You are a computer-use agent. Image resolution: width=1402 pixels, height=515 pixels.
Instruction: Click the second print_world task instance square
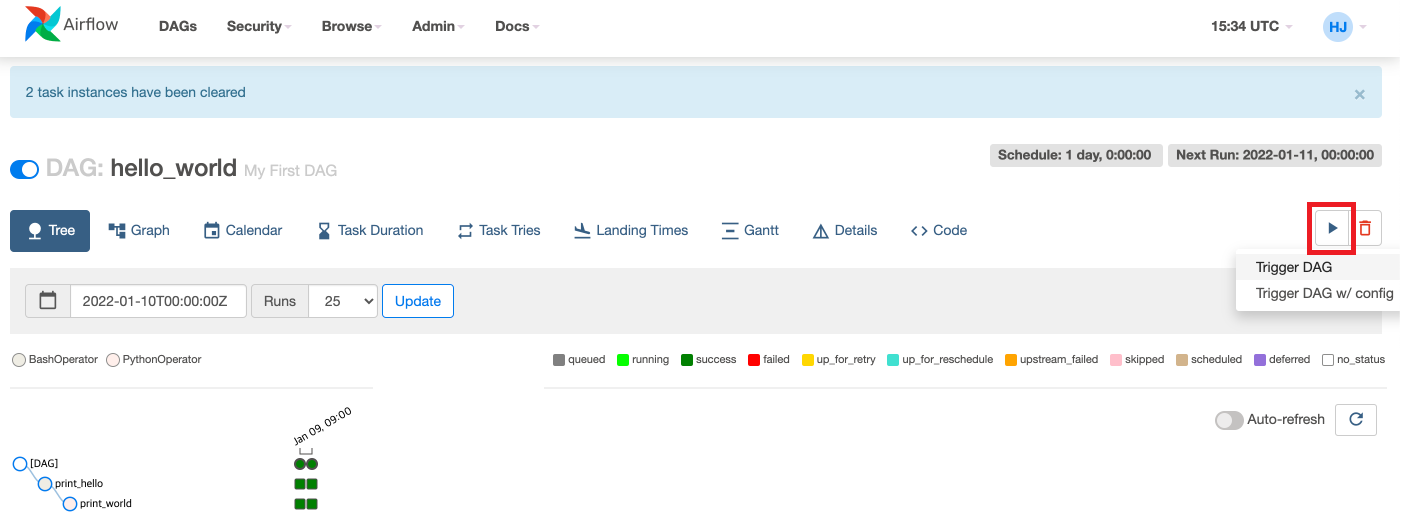312,504
